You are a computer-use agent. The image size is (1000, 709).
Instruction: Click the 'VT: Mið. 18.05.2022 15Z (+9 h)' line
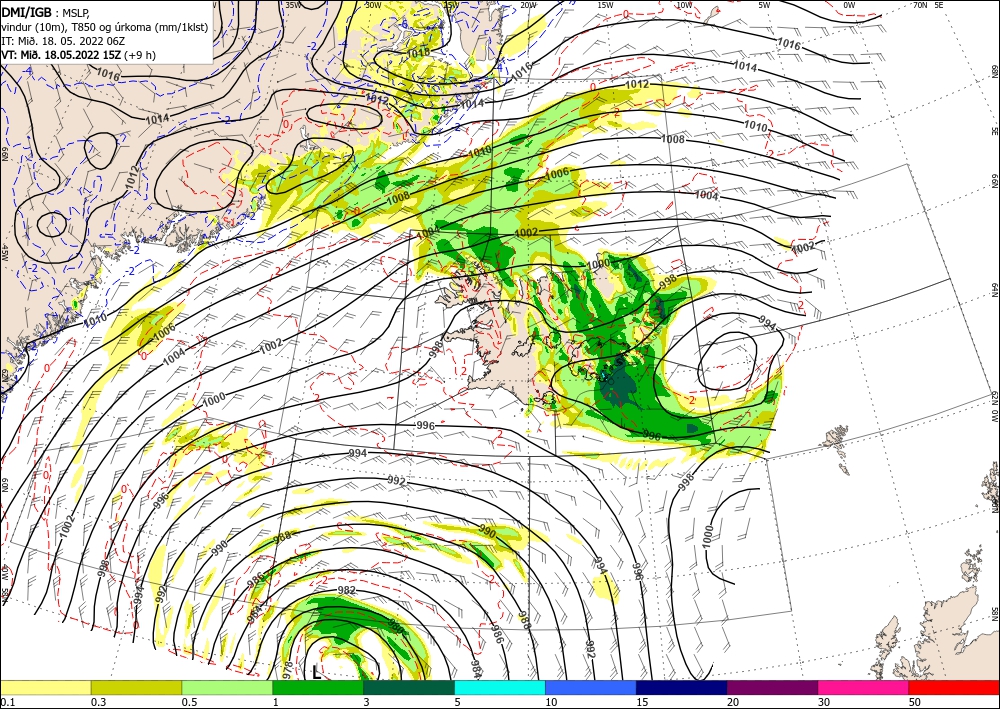point(78,55)
